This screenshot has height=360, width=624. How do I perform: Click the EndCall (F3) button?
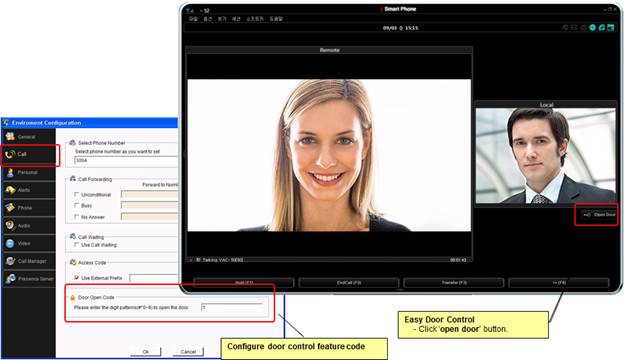coord(349,282)
